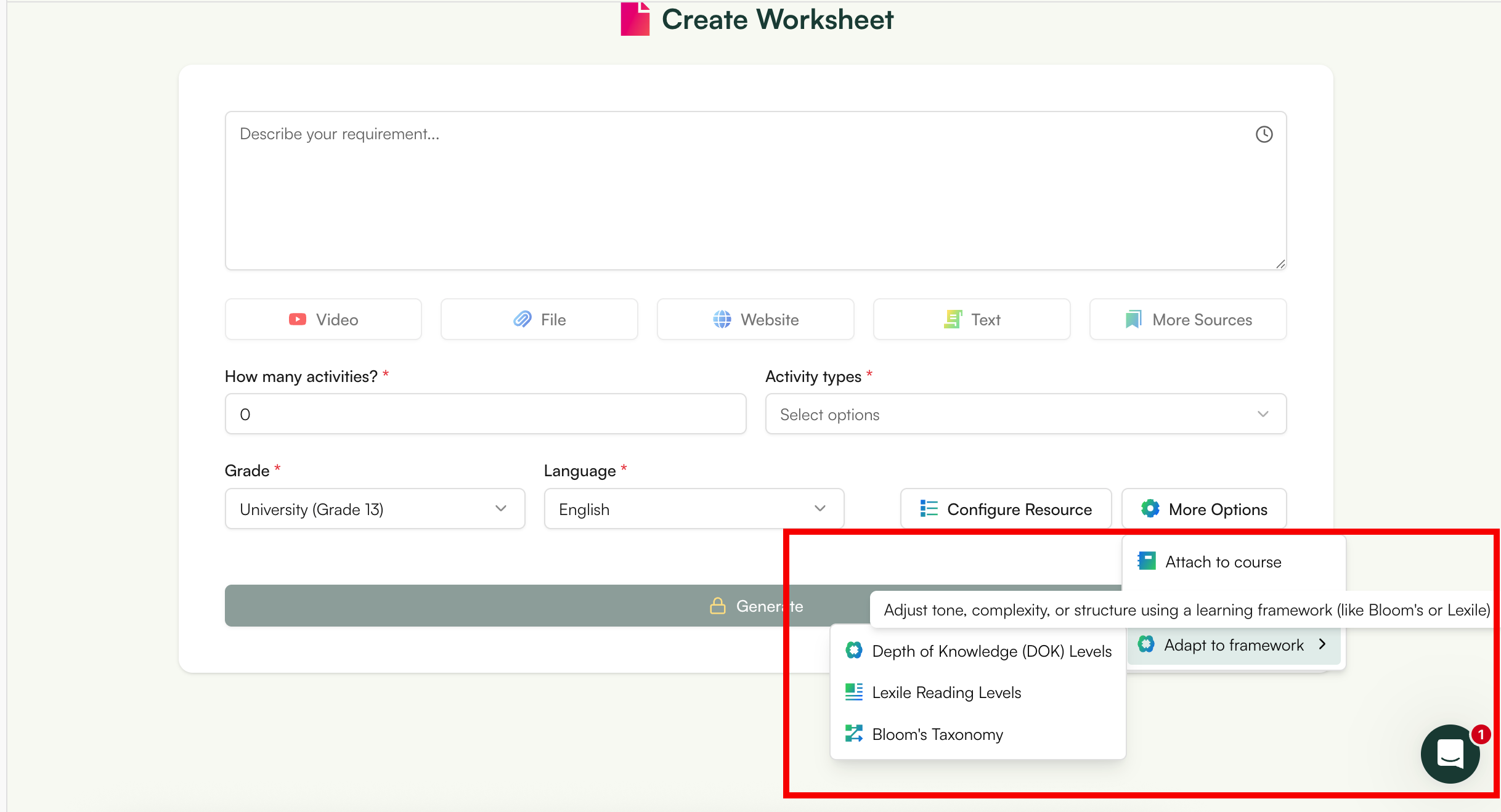This screenshot has height=812, width=1501.
Task: Add a File source
Action: (539, 319)
